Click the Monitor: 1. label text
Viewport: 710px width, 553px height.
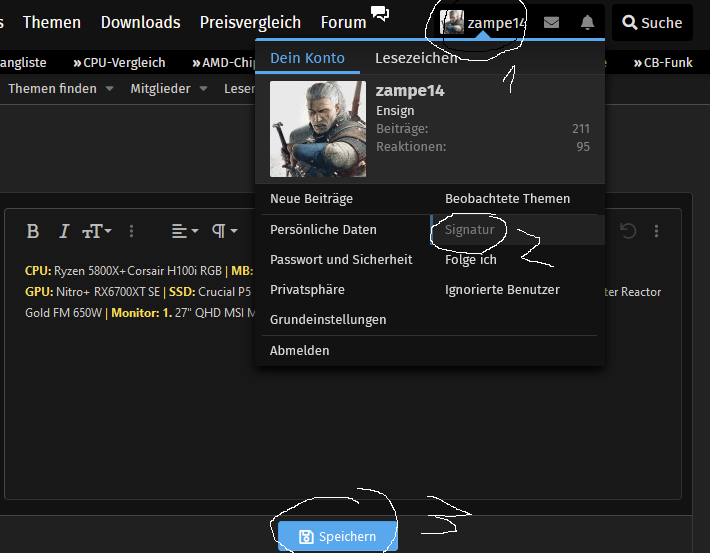click(x=142, y=313)
